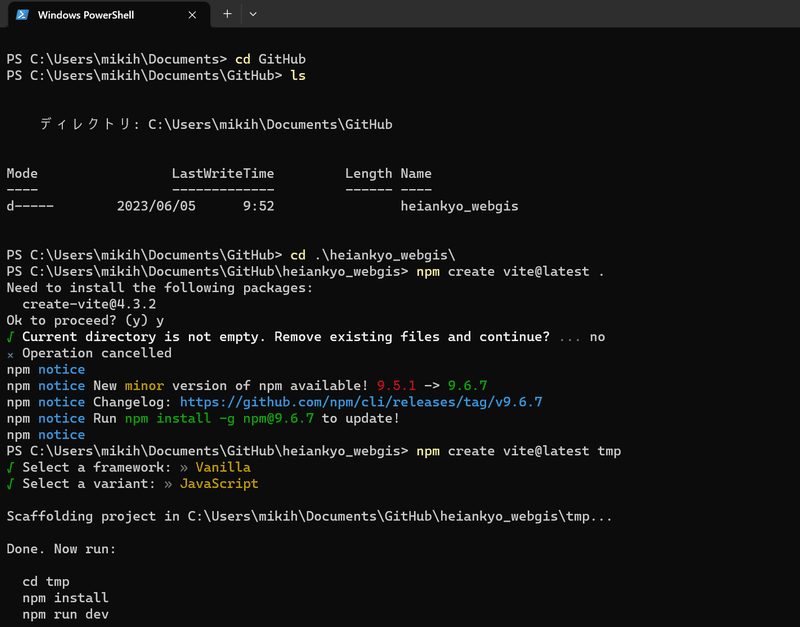Click the heiankyo_webgis directory name
This screenshot has width=800, height=627.
pyautogui.click(x=459, y=206)
